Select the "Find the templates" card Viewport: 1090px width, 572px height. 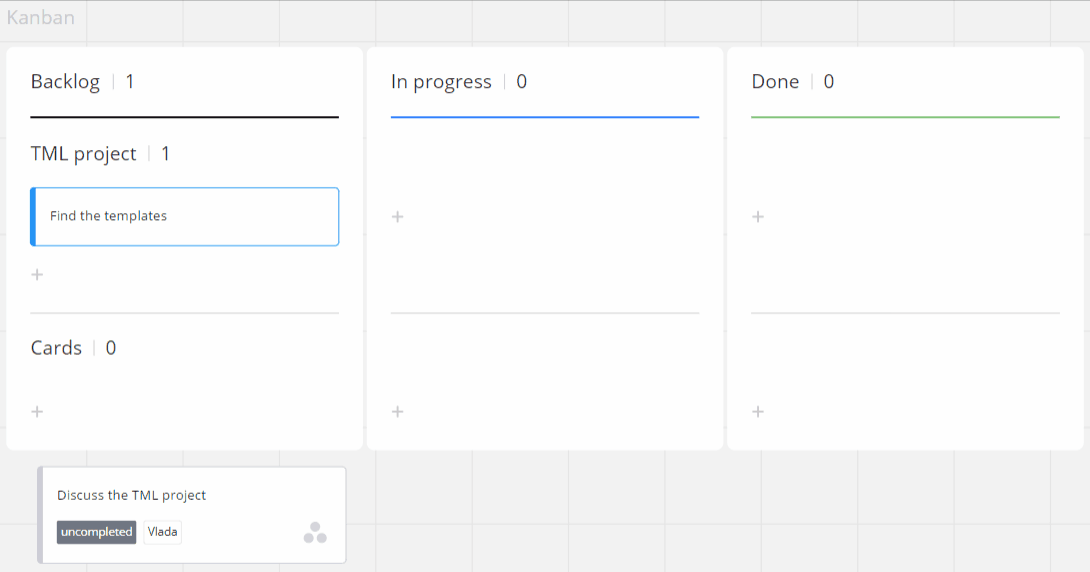pos(185,216)
